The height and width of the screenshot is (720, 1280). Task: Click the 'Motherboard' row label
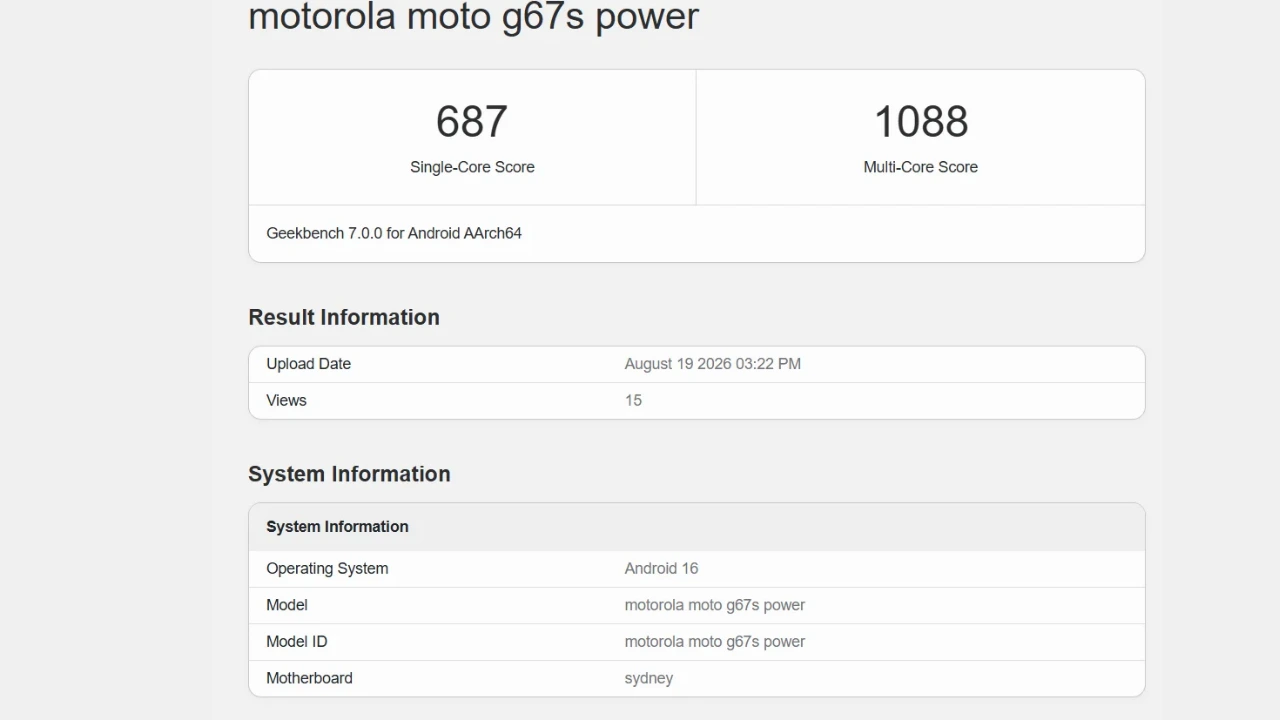click(309, 678)
